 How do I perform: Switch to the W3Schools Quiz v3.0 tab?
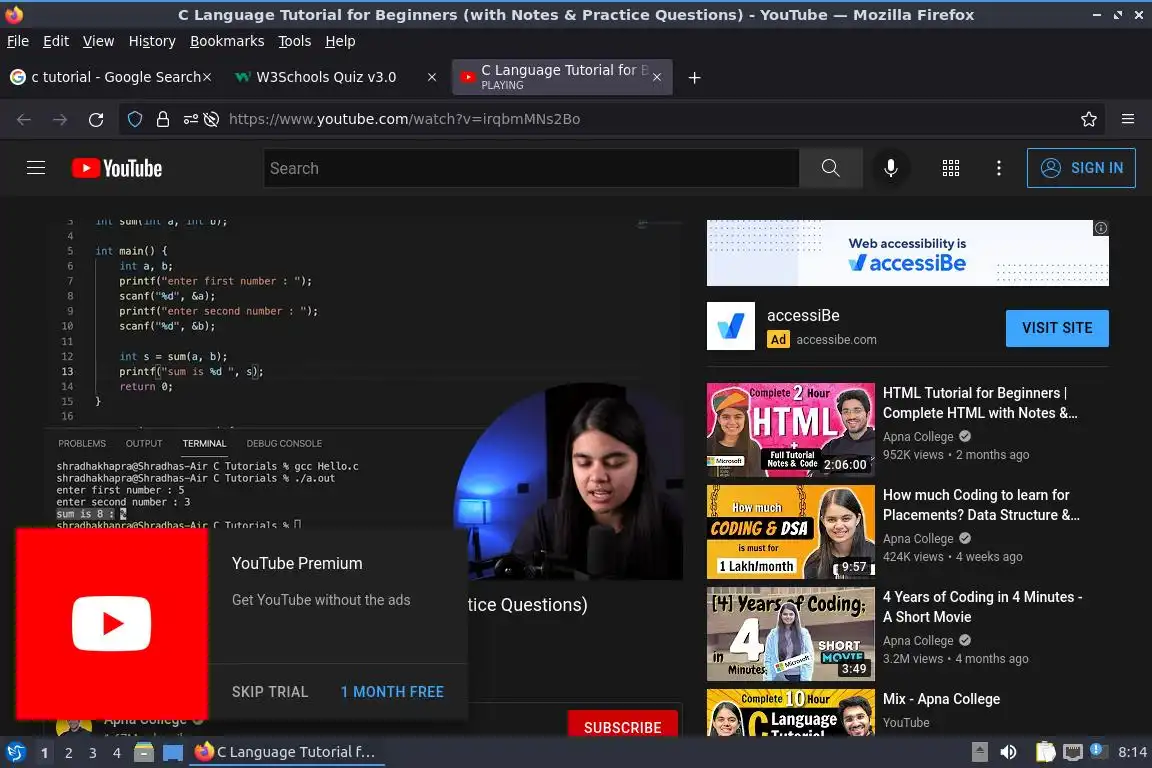coord(335,77)
